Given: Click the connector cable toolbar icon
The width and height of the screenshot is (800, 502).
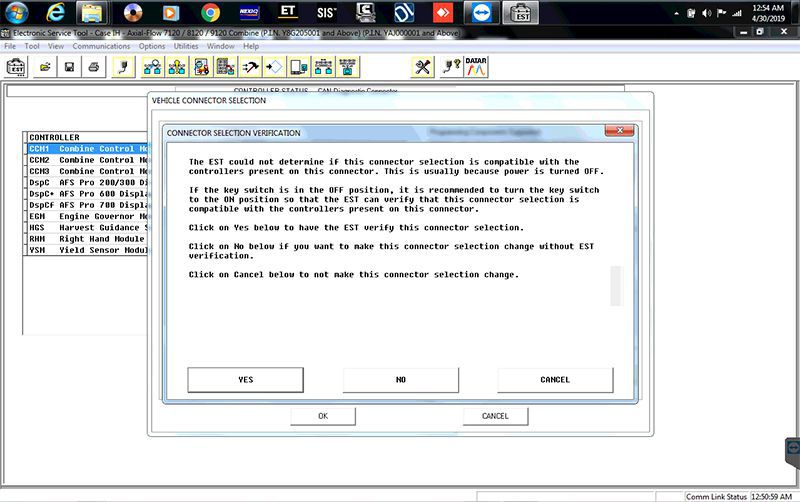Looking at the screenshot, I should tap(123, 67).
